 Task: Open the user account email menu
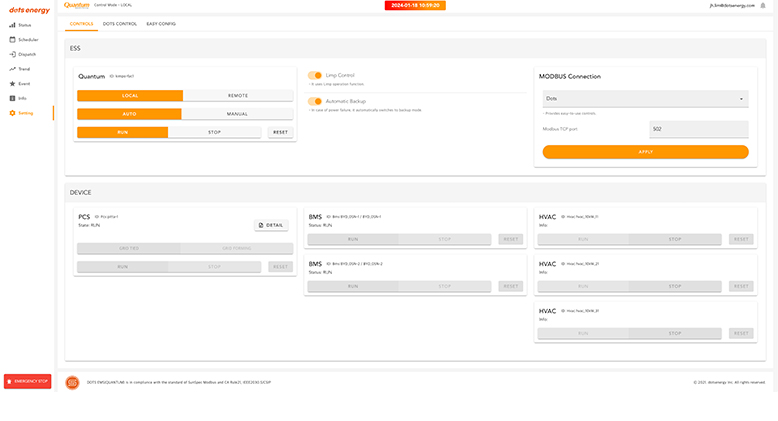point(738,6)
